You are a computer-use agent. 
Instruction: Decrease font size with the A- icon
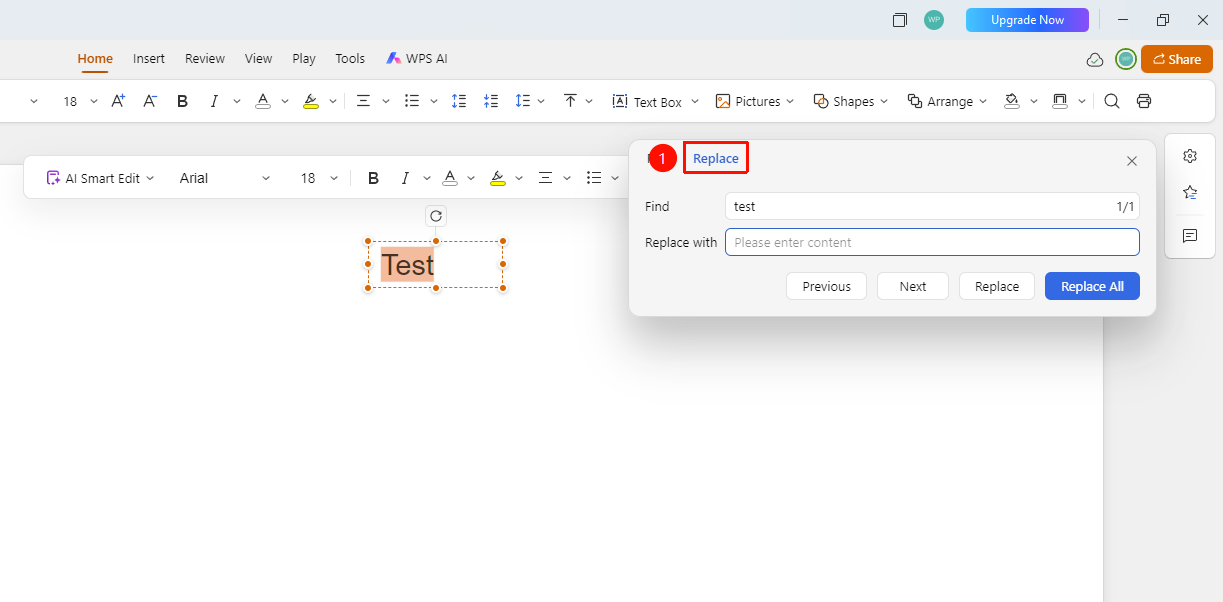(x=150, y=101)
